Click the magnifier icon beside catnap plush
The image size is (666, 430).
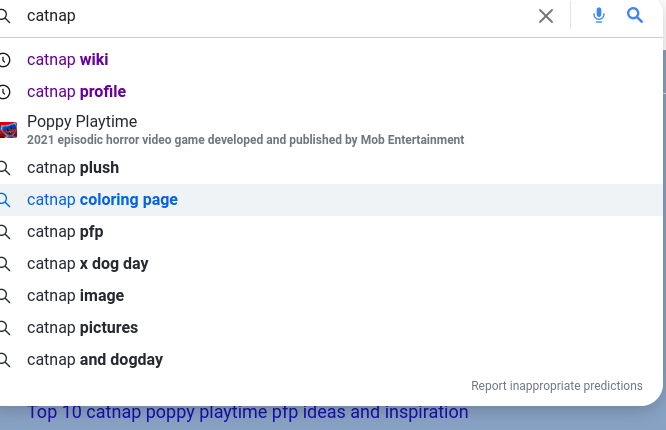pyautogui.click(x=5, y=168)
